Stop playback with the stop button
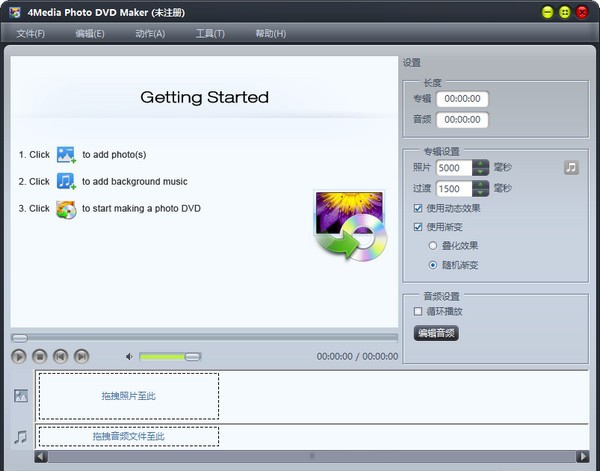Screen dimensions: 600x471 39,357
